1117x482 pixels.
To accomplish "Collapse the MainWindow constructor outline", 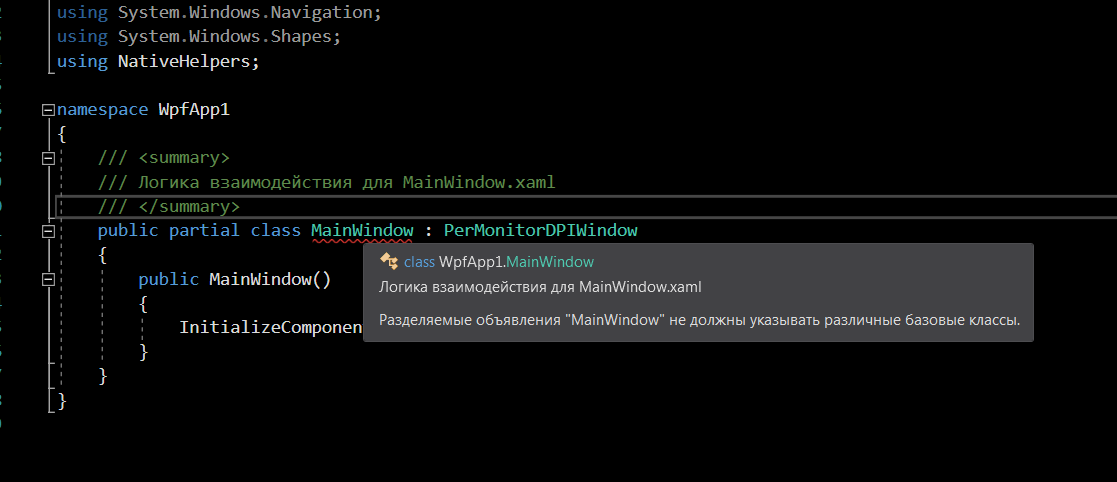I will [x=48, y=279].
